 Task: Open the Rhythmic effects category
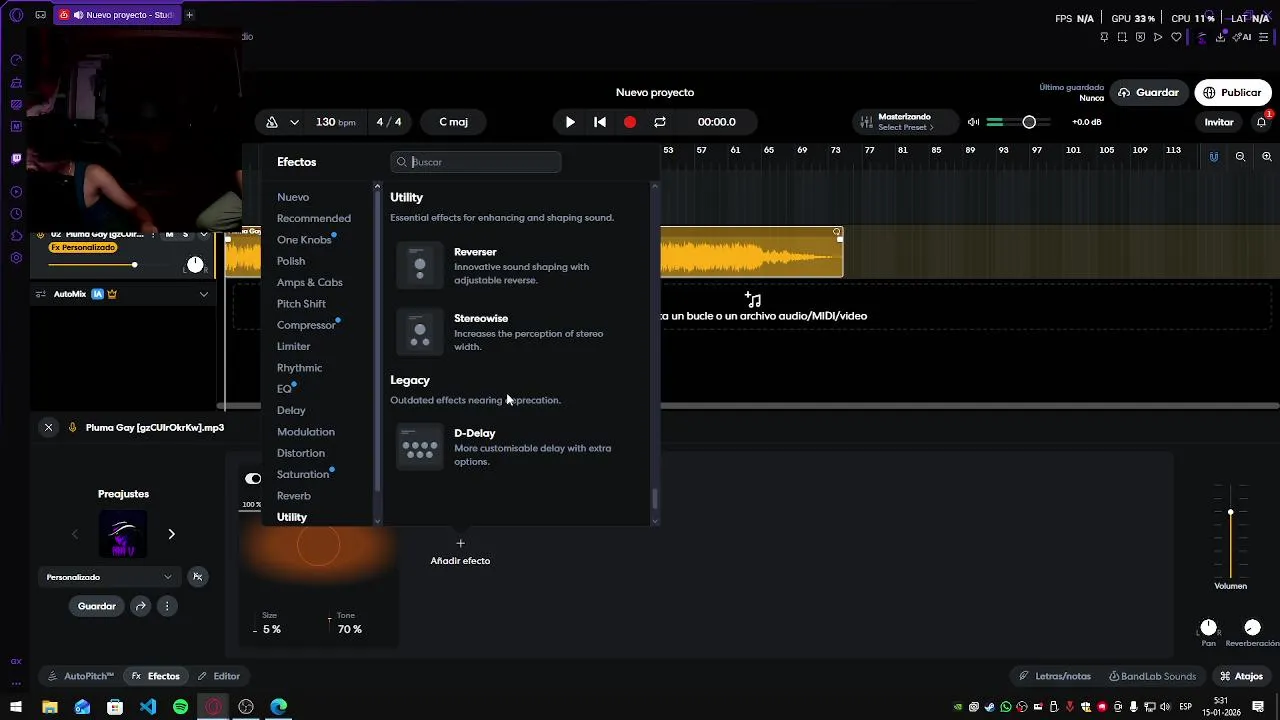click(299, 368)
